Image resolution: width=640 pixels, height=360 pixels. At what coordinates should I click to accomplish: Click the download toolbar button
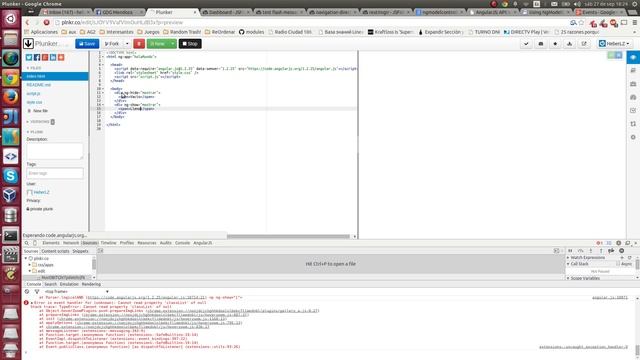pyautogui.click(x=569, y=44)
